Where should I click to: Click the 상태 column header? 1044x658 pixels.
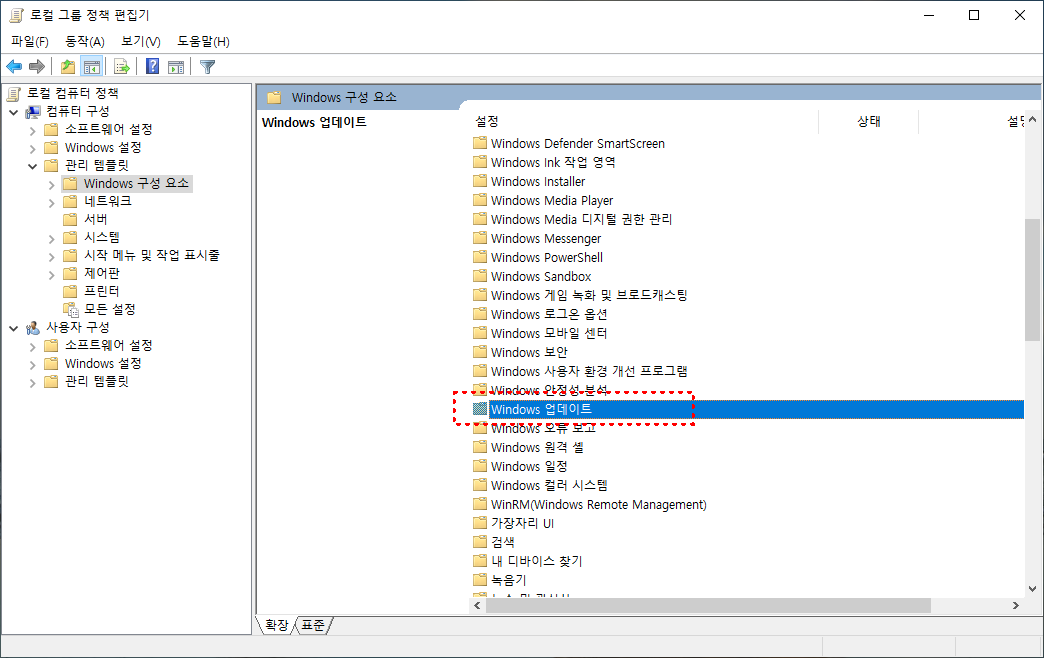(868, 120)
